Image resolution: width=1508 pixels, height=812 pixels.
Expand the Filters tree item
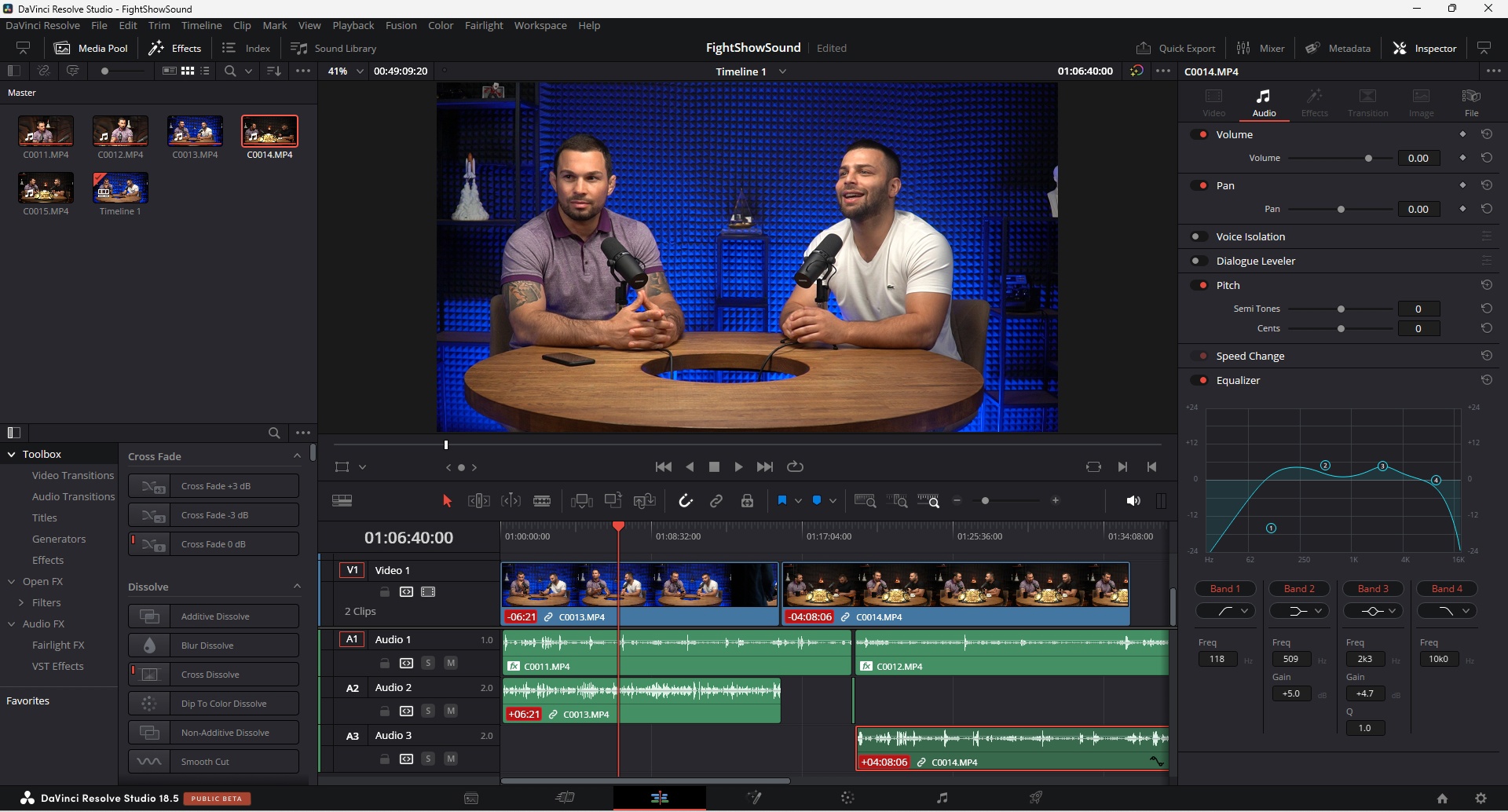(21, 602)
